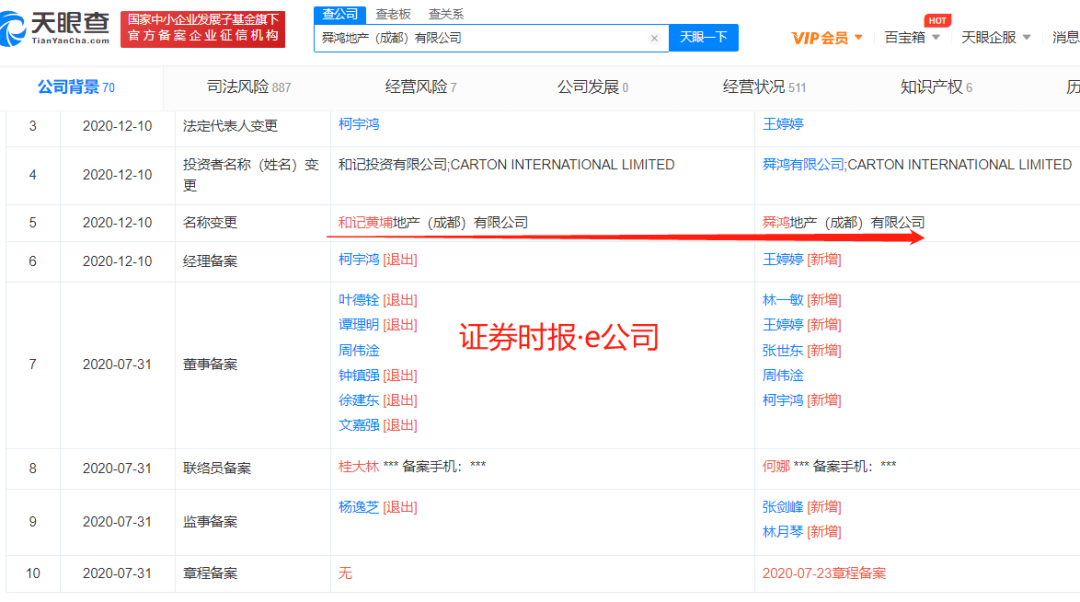Select the 何娜 contact text
This screenshot has height=602, width=1080.
pyautogui.click(x=776, y=466)
